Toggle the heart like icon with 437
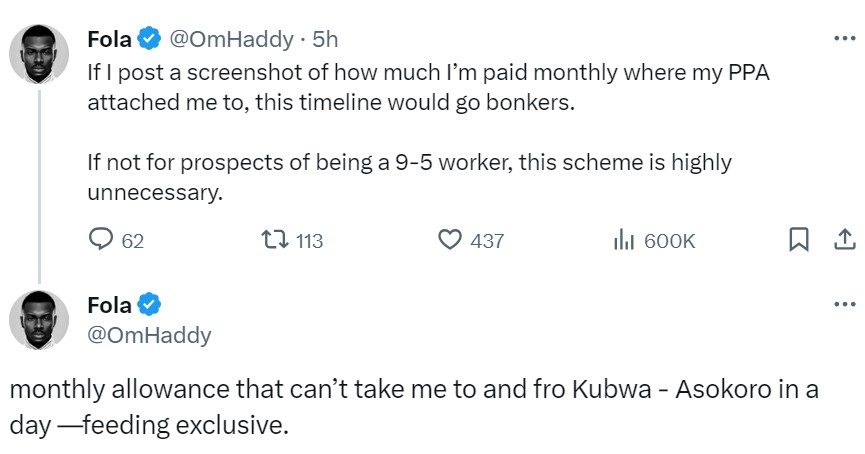865x454 pixels. [x=451, y=240]
